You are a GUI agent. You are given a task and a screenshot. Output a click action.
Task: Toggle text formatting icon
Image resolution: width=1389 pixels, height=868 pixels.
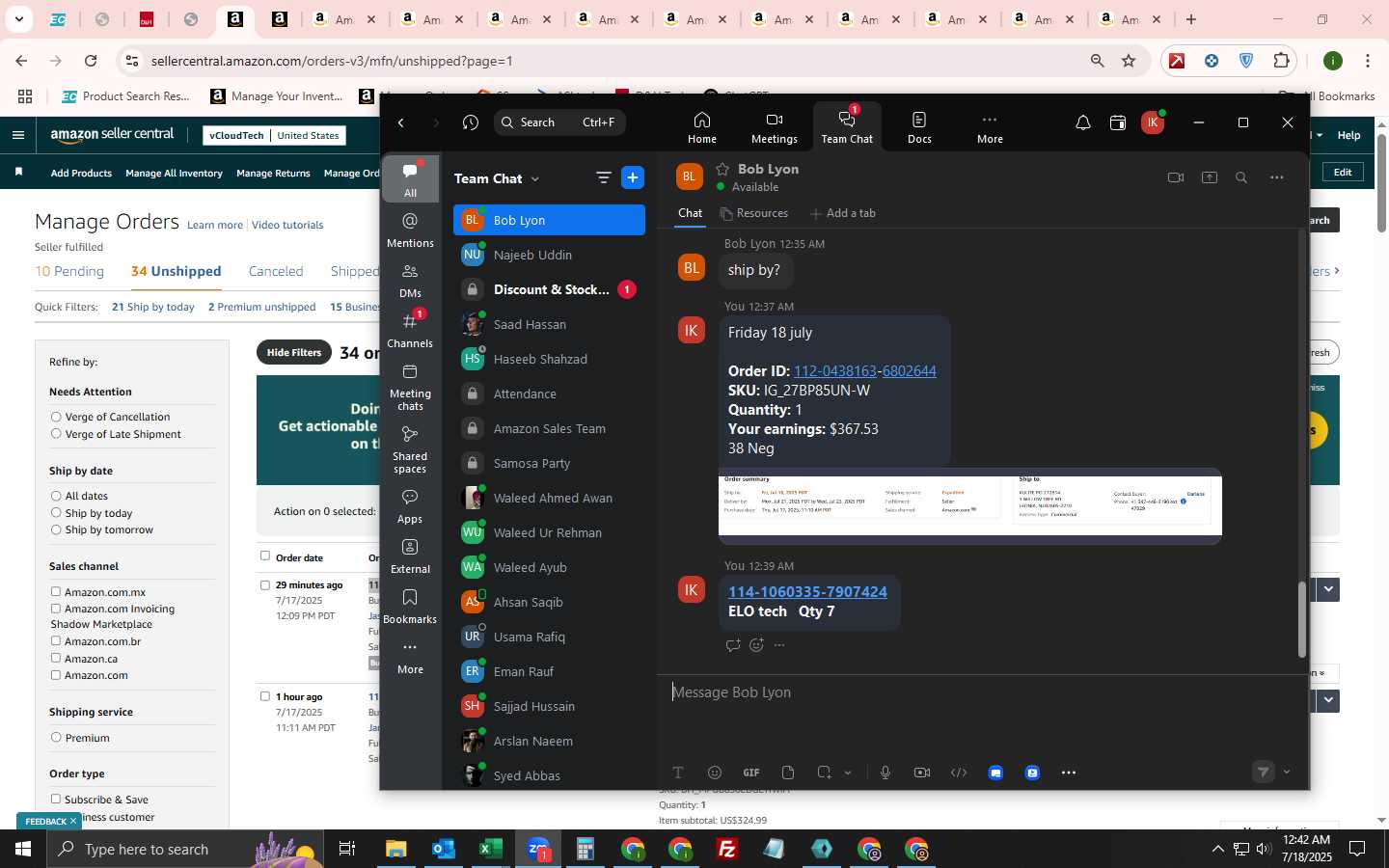pos(678,773)
